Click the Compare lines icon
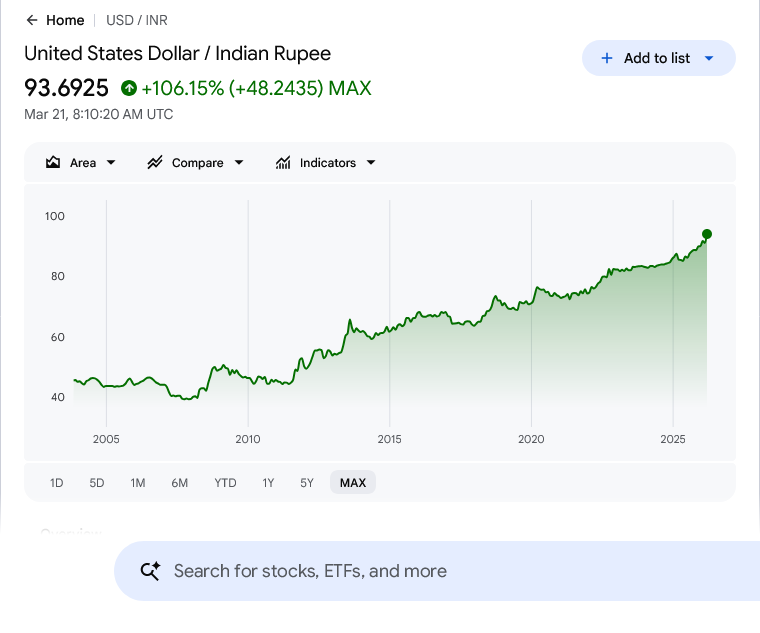 click(155, 162)
